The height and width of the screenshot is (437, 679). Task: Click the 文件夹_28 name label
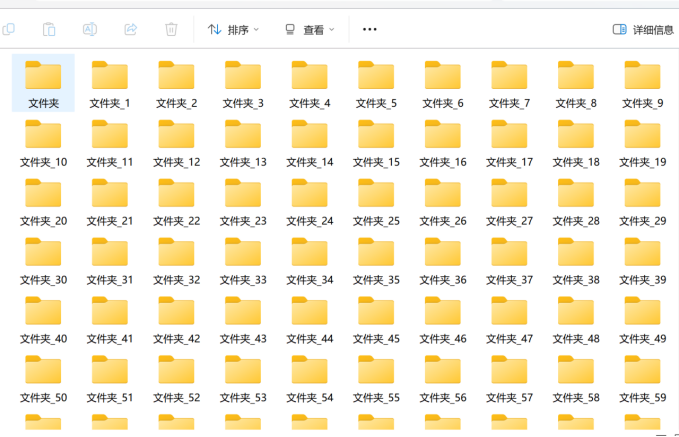click(x=576, y=221)
